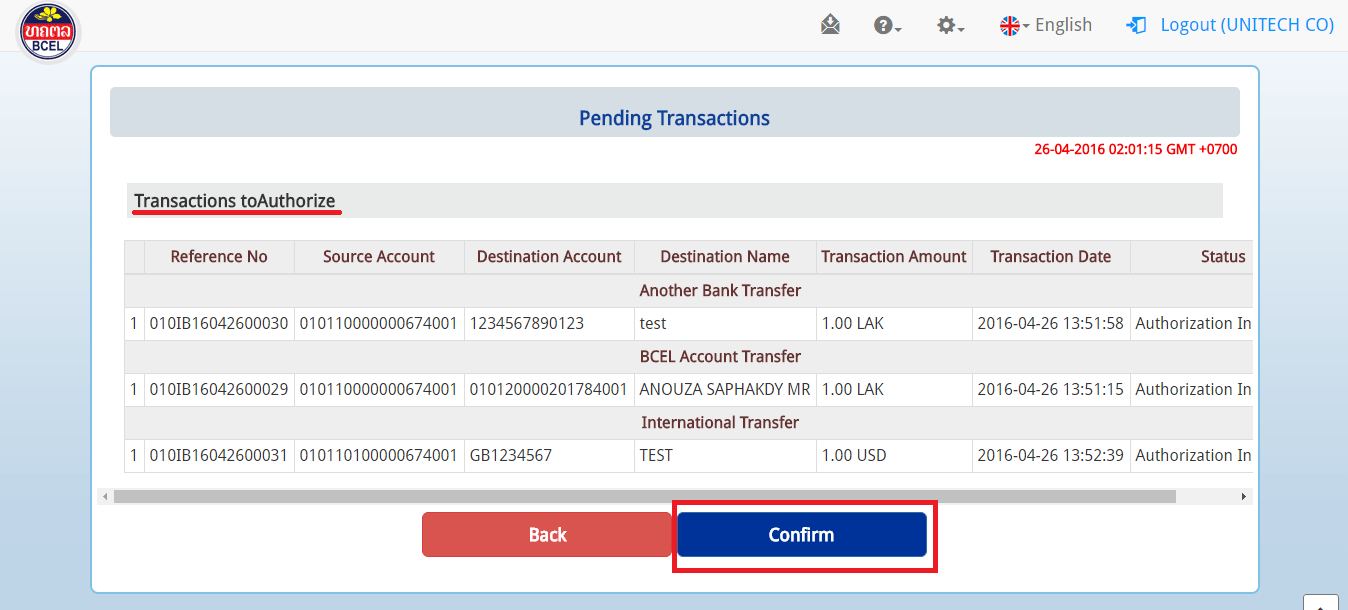The image size is (1348, 610).
Task: Confirm the pending transactions
Action: (802, 535)
